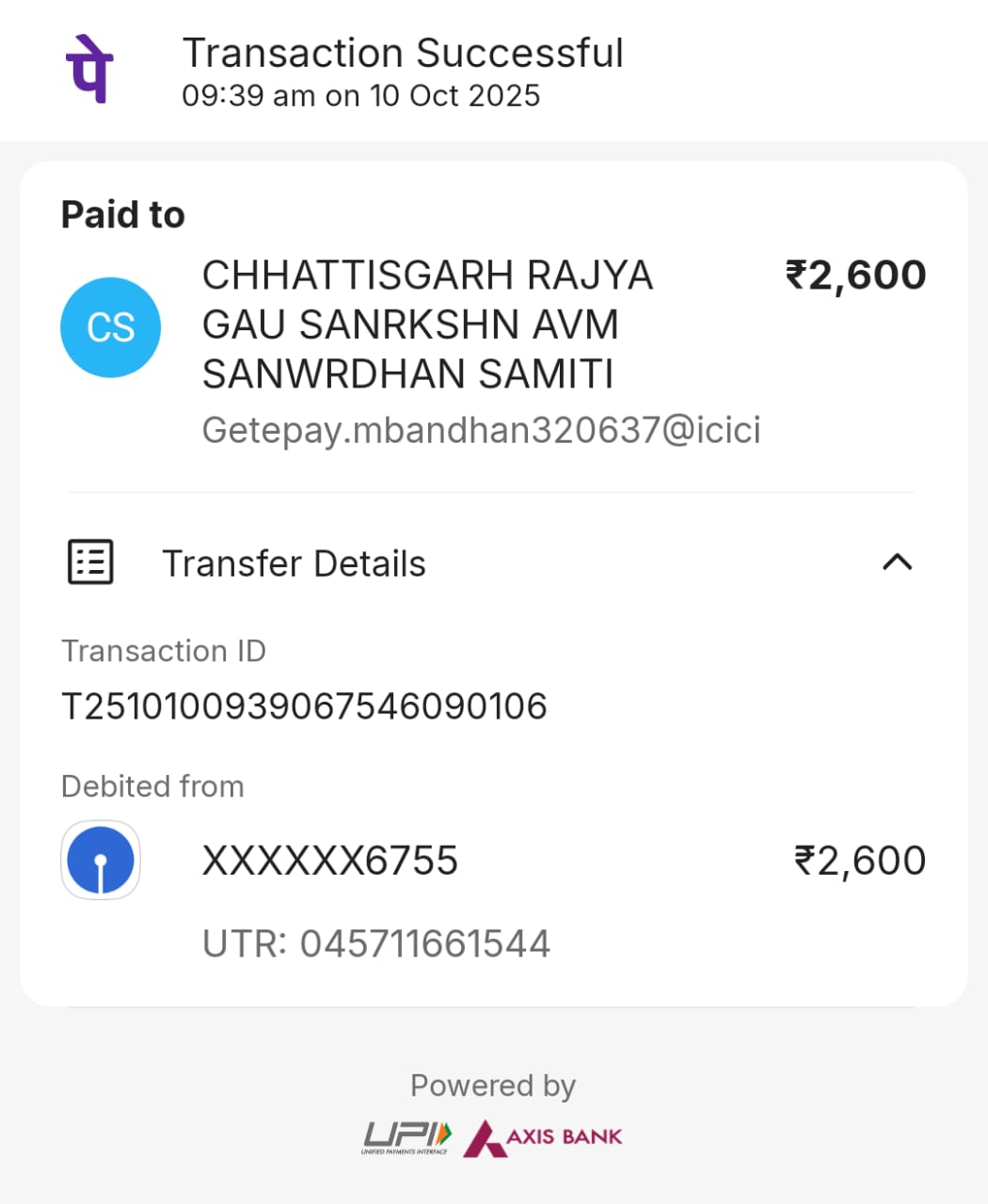Click the Axis Bank logo
988x1204 pixels.
(543, 1136)
